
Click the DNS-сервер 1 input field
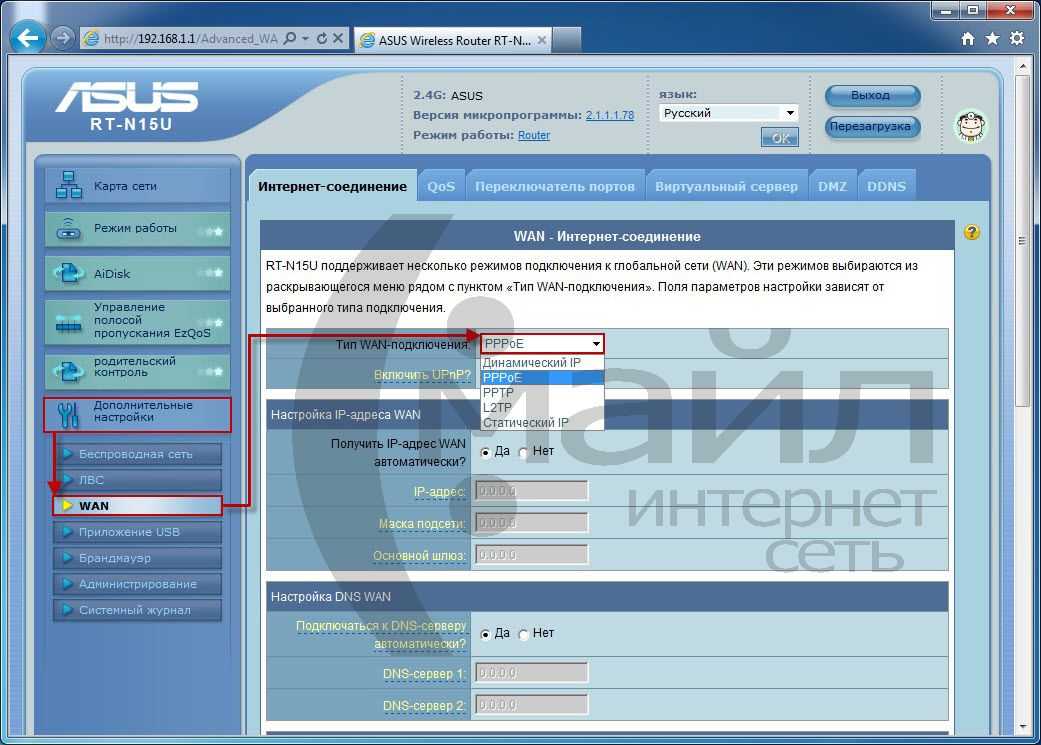tap(531, 673)
